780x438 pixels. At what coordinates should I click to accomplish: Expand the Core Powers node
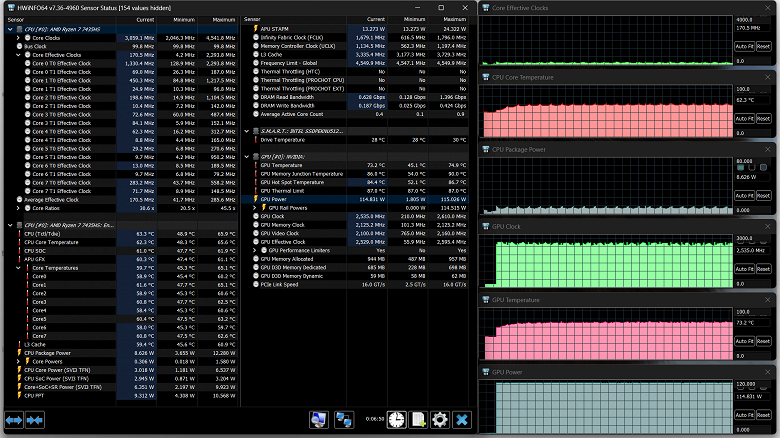coord(18,361)
